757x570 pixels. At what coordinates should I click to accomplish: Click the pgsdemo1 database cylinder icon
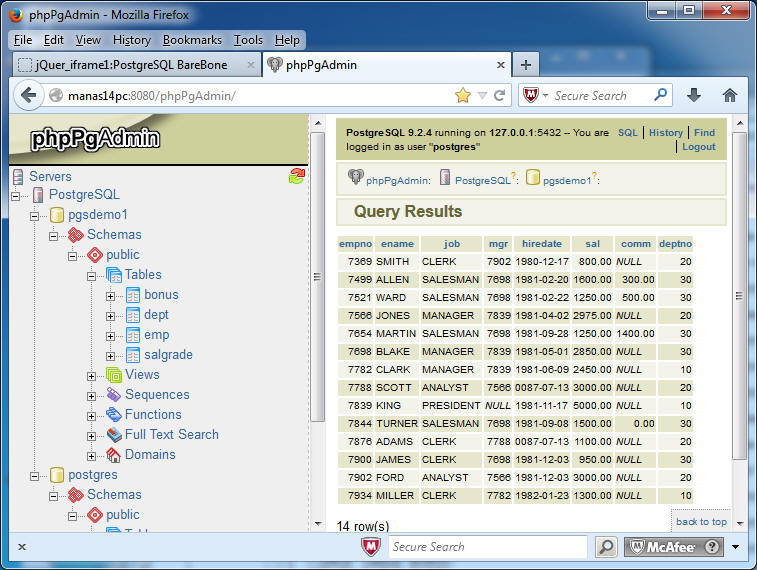click(x=57, y=215)
